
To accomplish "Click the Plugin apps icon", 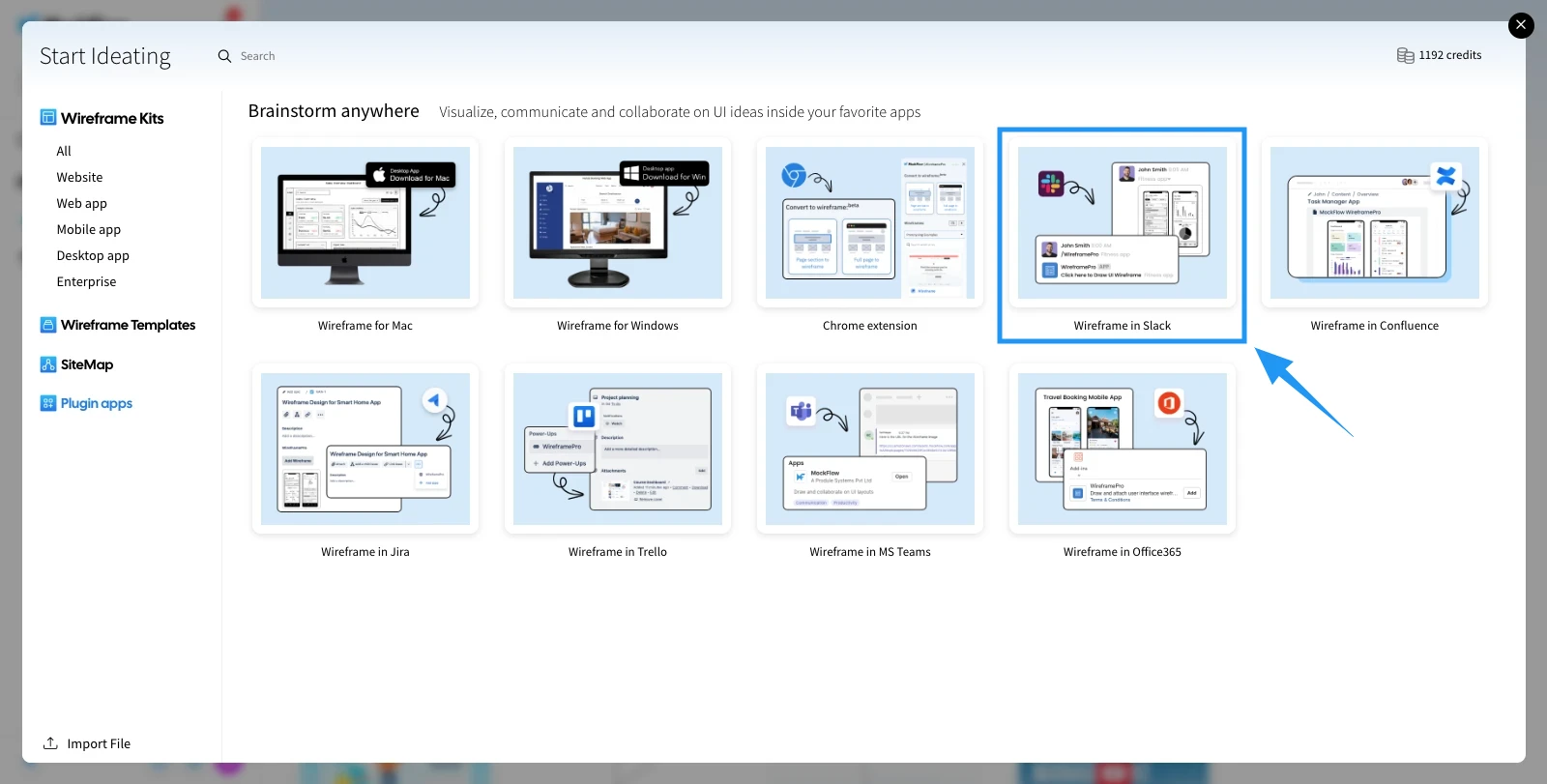I will pyautogui.click(x=47, y=403).
